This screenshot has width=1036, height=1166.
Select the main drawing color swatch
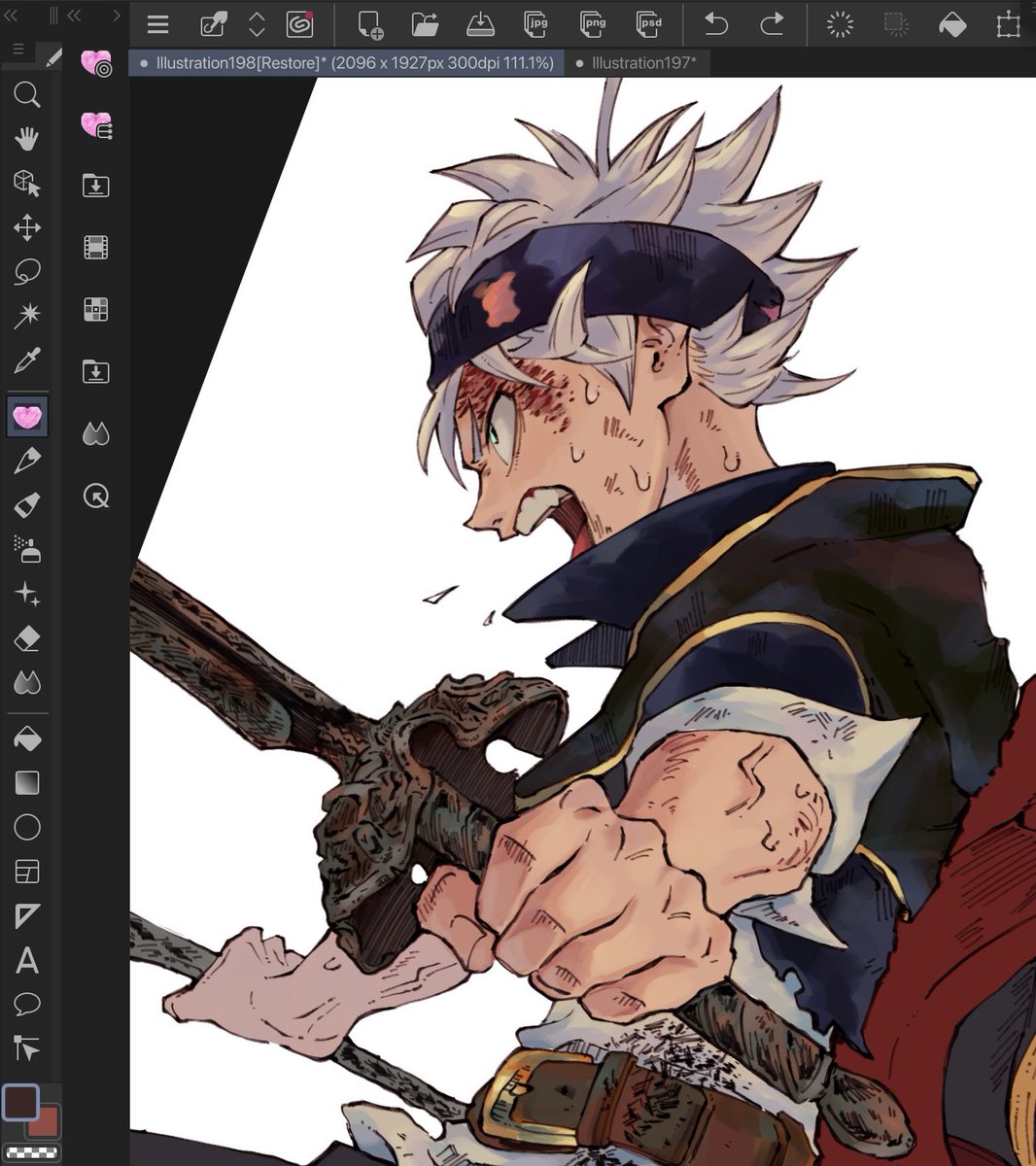click(x=20, y=1103)
